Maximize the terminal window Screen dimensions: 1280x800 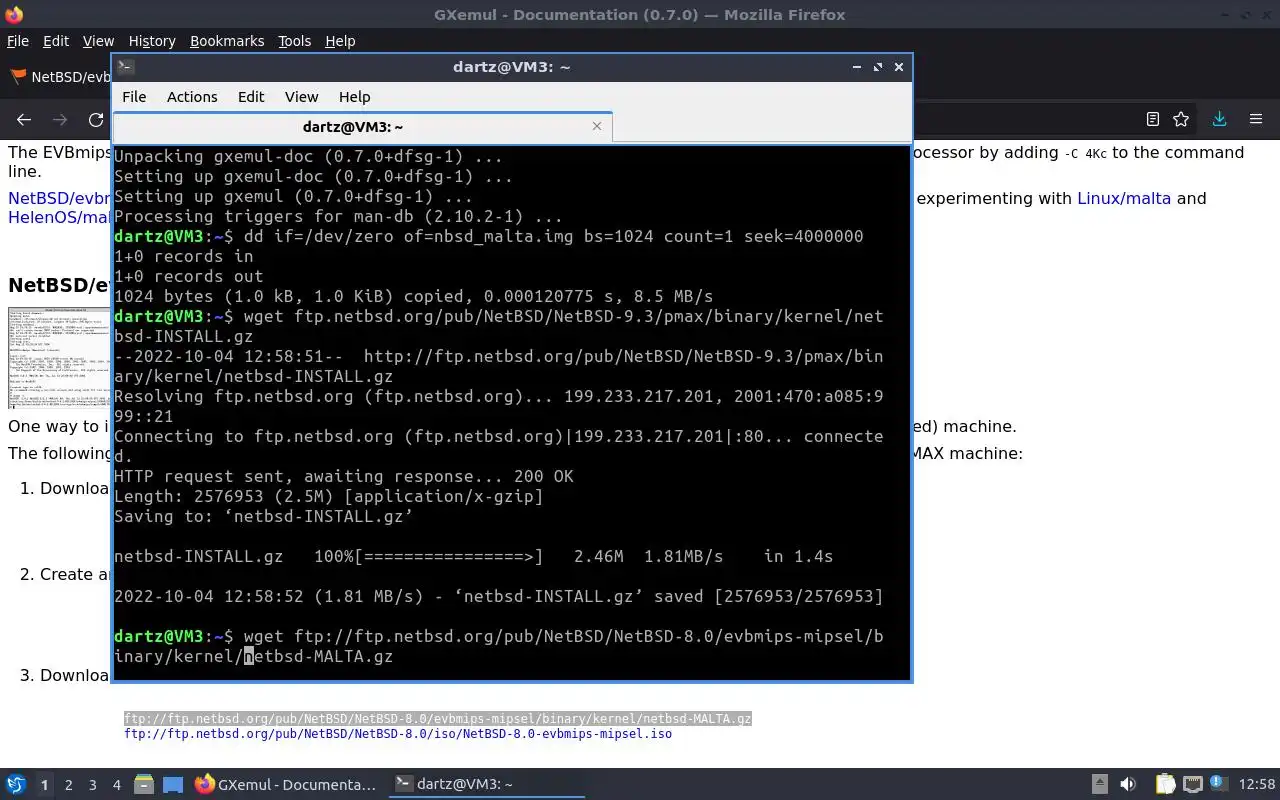(x=877, y=67)
